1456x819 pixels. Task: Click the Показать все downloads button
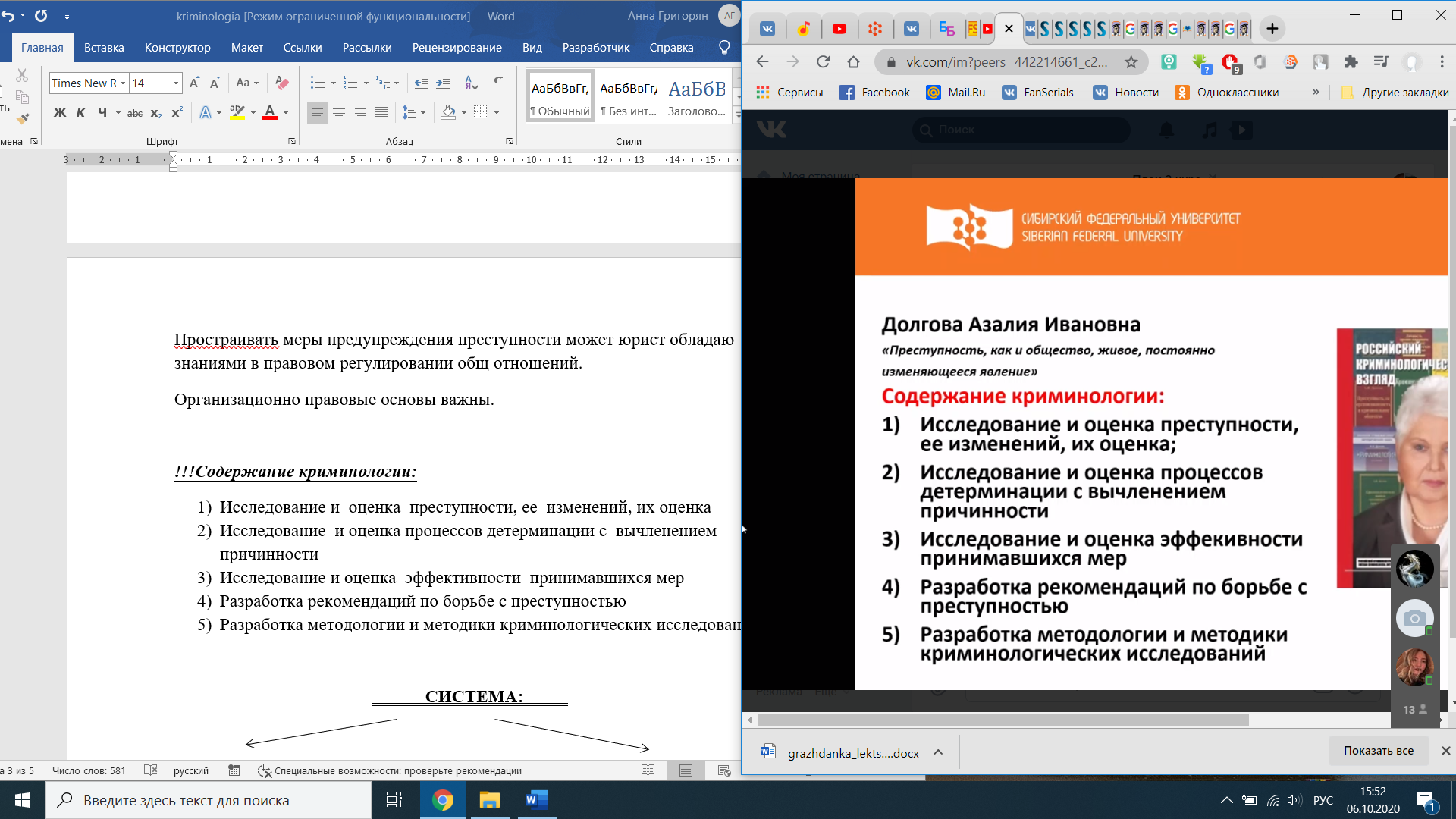click(x=1378, y=751)
